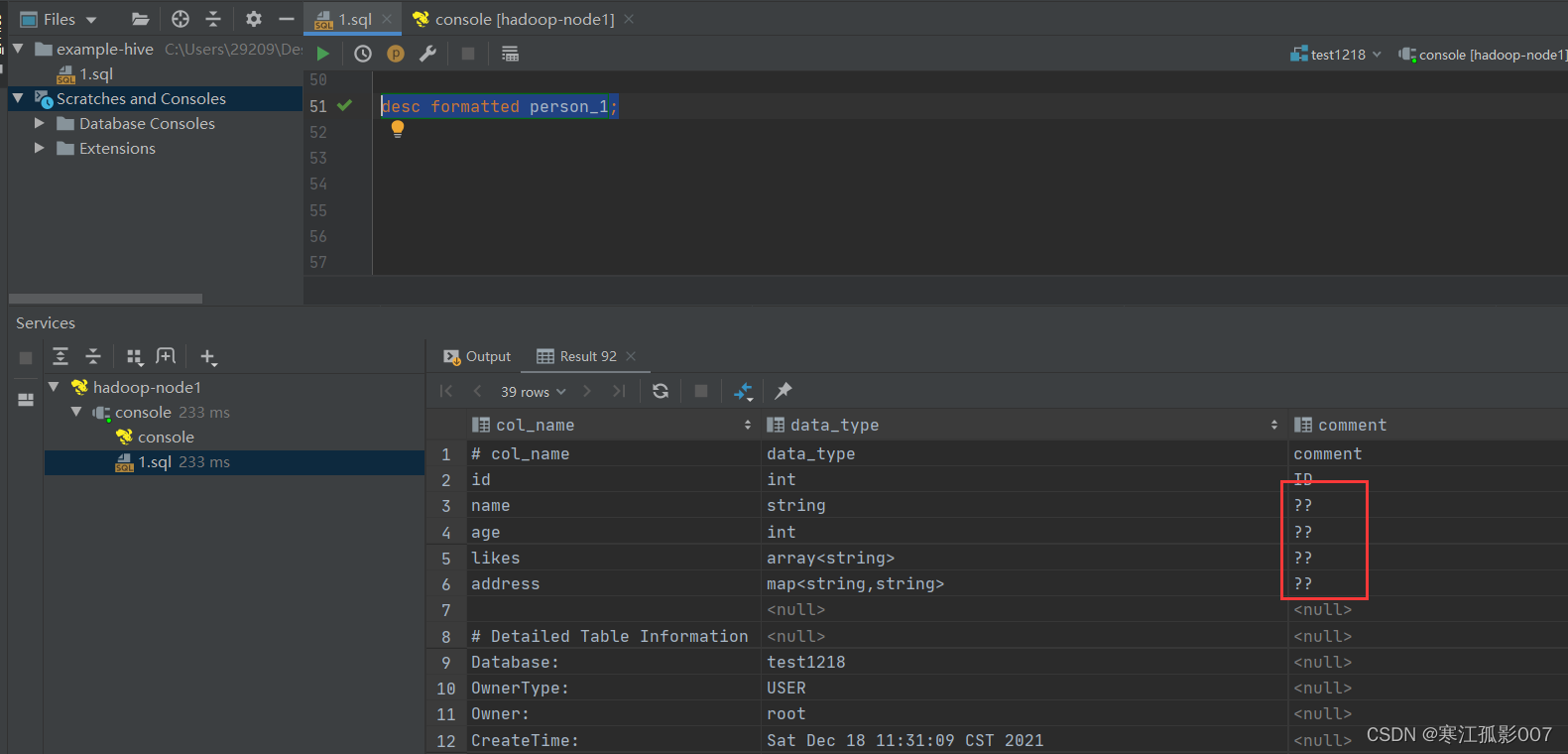Screen dimensions: 1568x754
Task: Collapse all in Services toolbar
Action: tap(93, 356)
